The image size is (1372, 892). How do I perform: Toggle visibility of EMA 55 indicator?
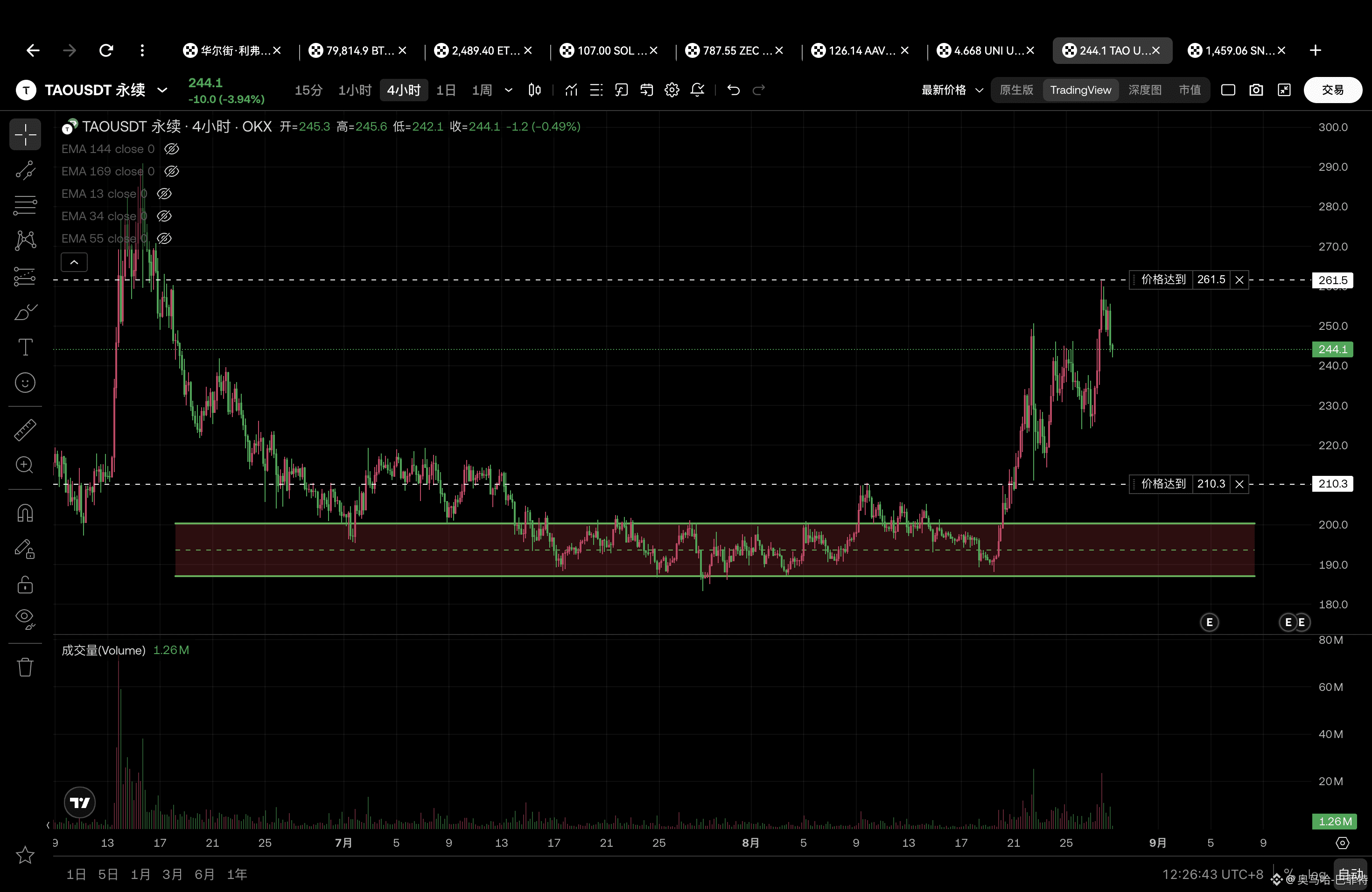[x=164, y=238]
